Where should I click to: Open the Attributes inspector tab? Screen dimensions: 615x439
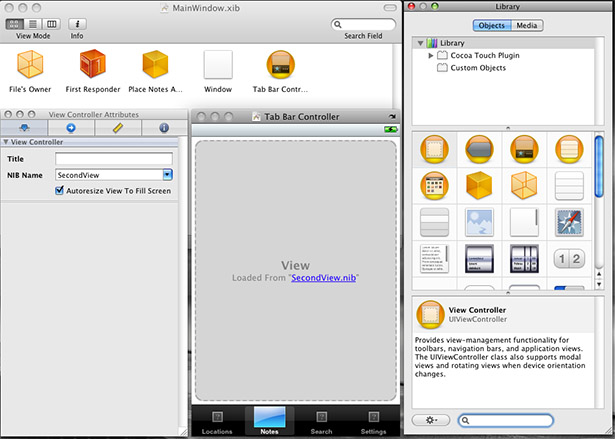(24, 128)
